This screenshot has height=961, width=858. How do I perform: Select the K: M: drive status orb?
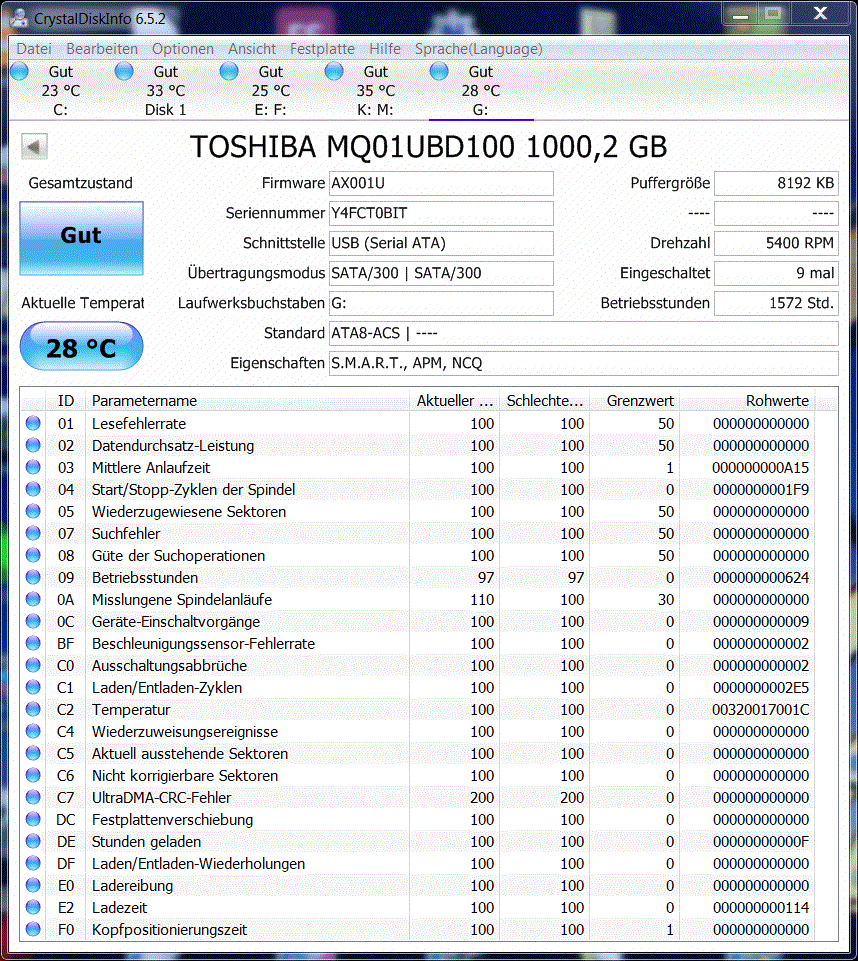[x=334, y=71]
